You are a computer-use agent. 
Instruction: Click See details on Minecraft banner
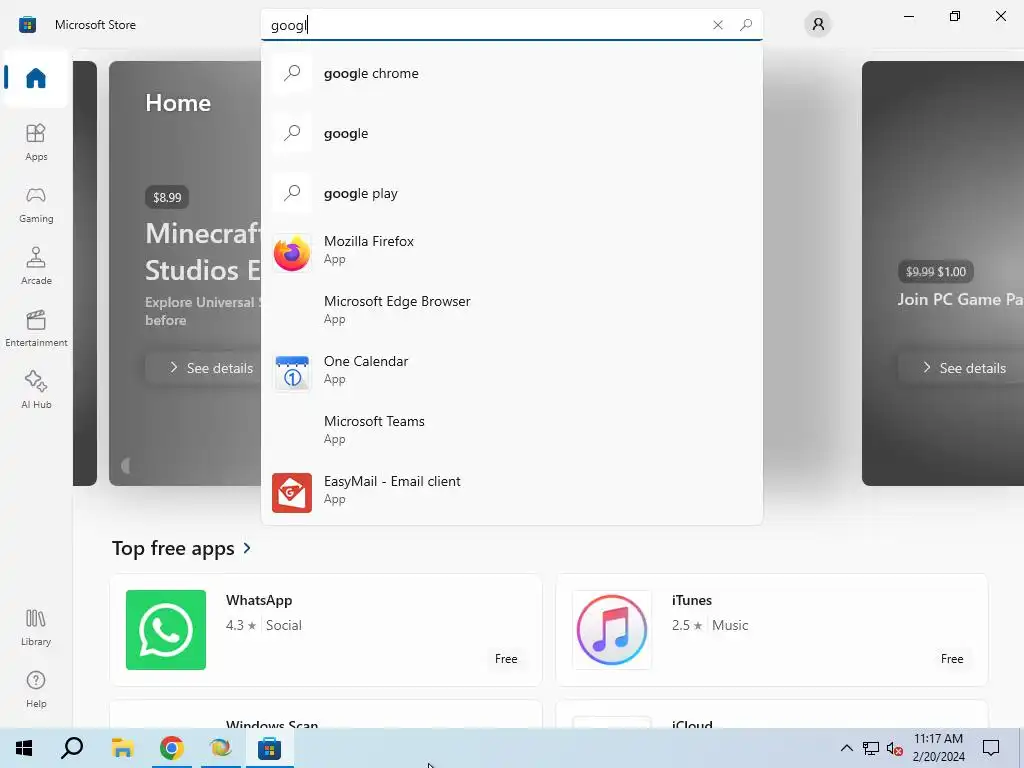204,368
